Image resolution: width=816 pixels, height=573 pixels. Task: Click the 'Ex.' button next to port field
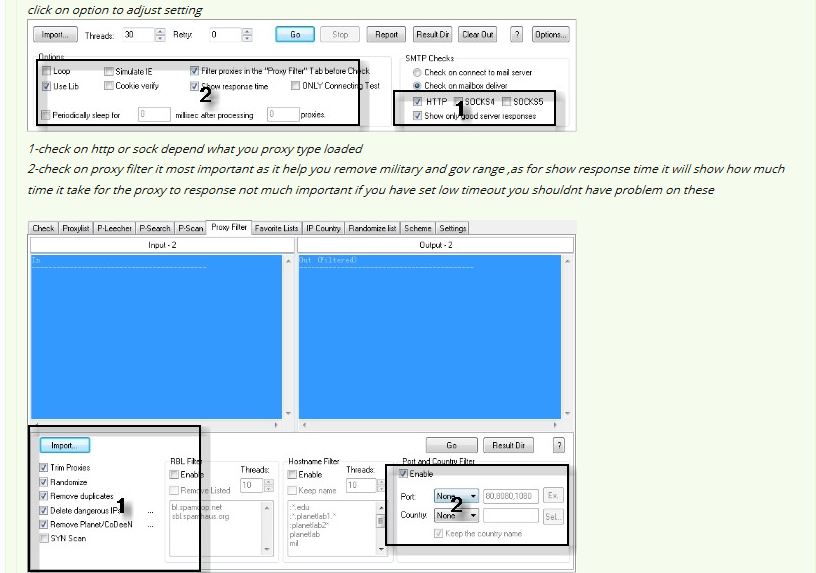point(553,496)
